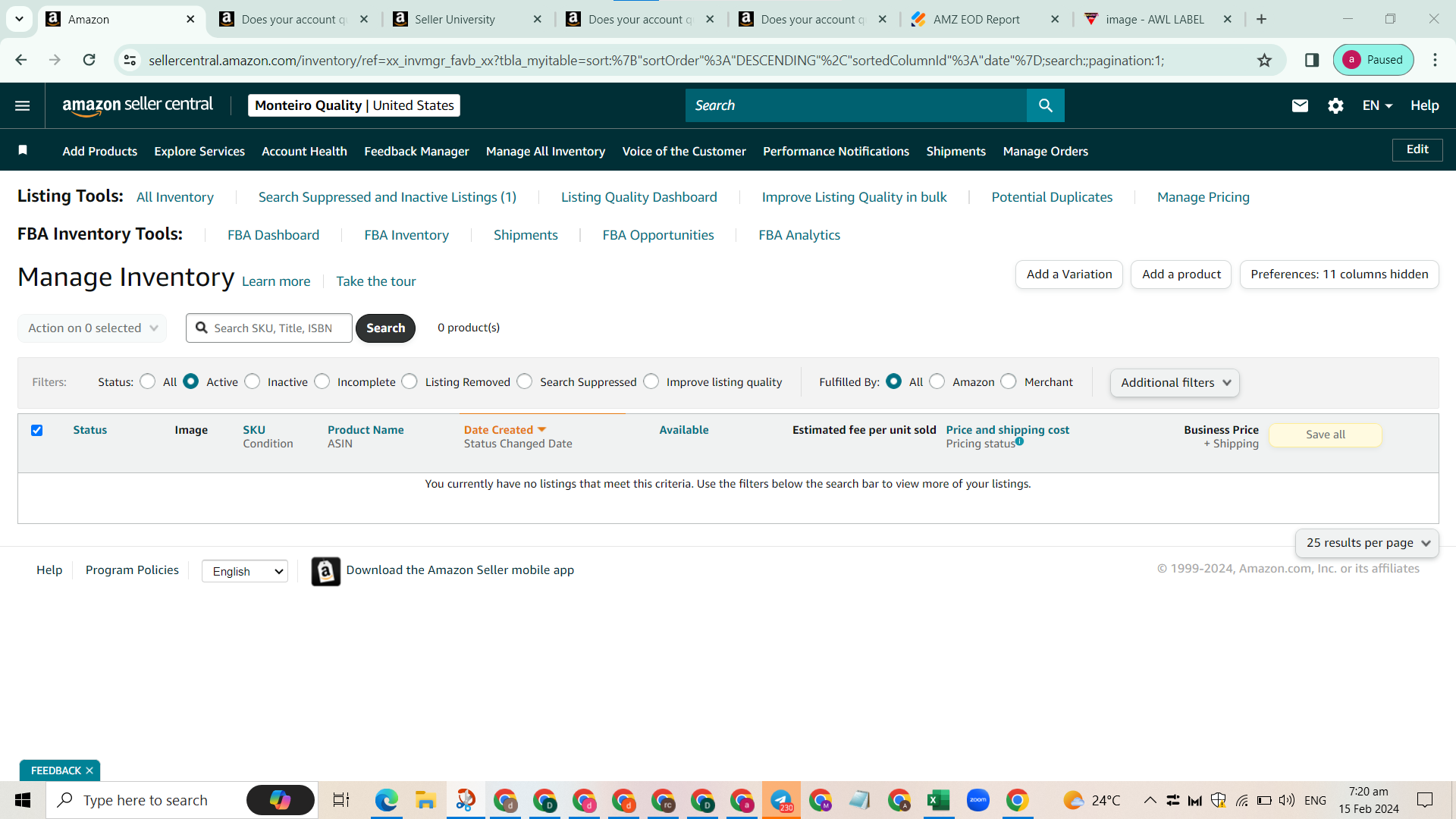Open Account Health in the nav bar

coord(304,151)
